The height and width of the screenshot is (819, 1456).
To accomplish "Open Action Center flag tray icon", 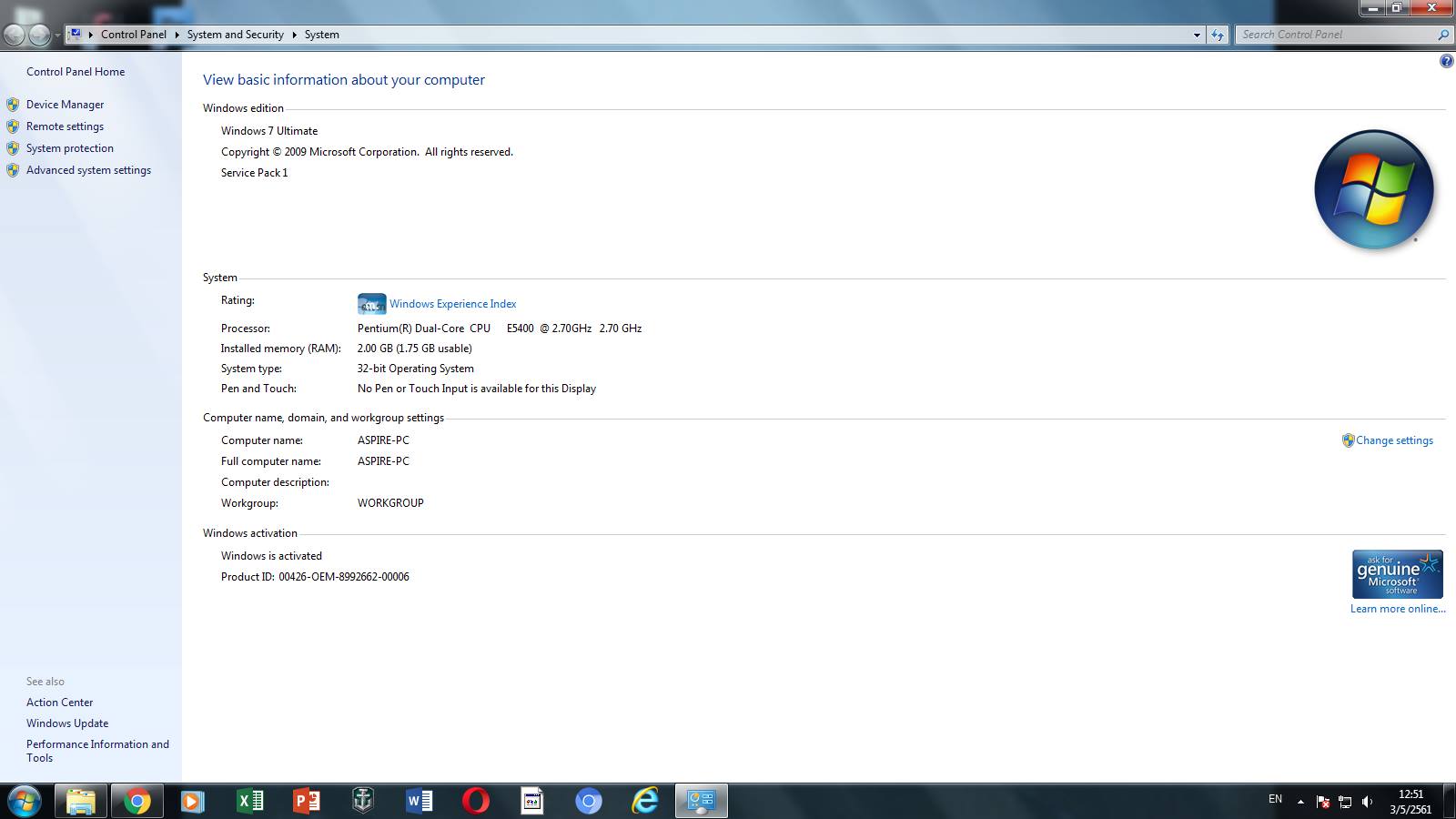I will tap(1323, 802).
